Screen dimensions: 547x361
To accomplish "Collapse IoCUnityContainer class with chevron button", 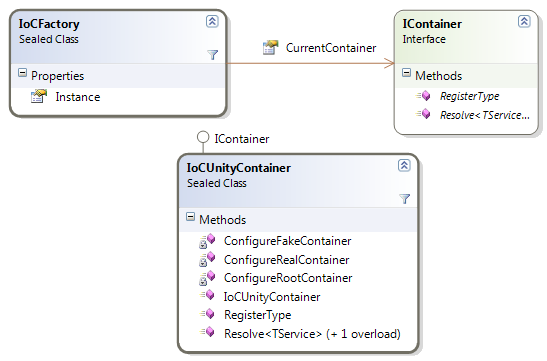I will click(x=404, y=165).
